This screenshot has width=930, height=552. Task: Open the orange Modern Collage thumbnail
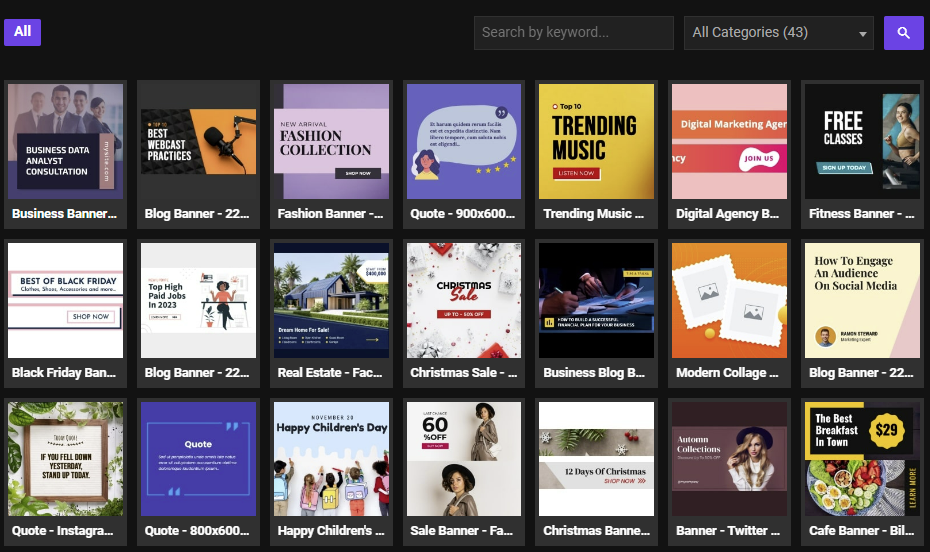point(729,300)
